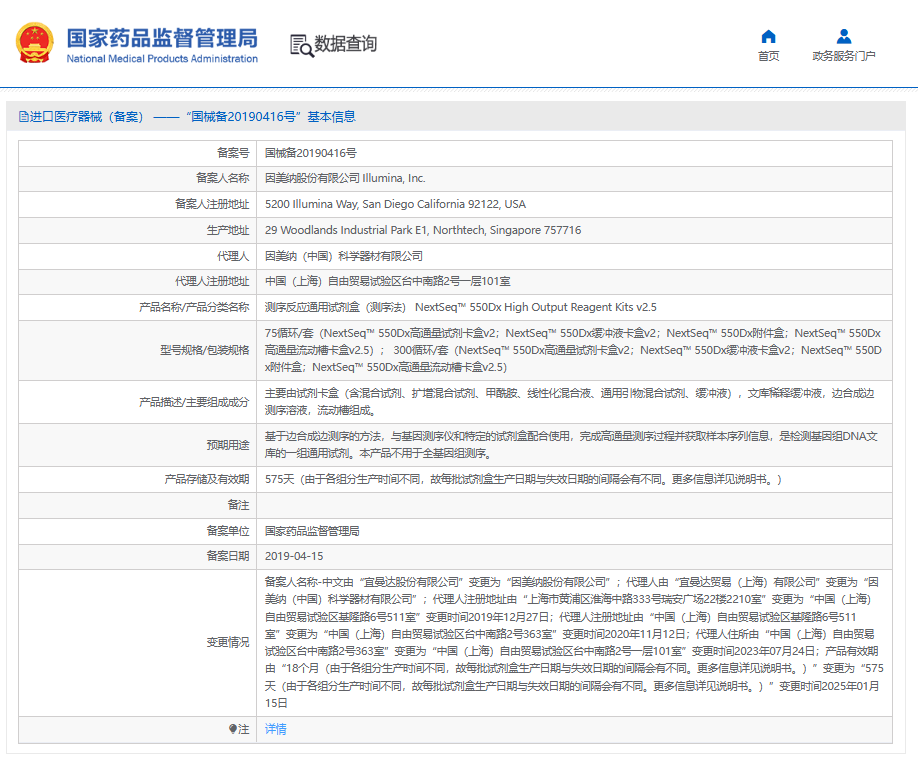This screenshot has height=767, width=918.
Task: Click 数据查询 heading text
Action: point(345,44)
